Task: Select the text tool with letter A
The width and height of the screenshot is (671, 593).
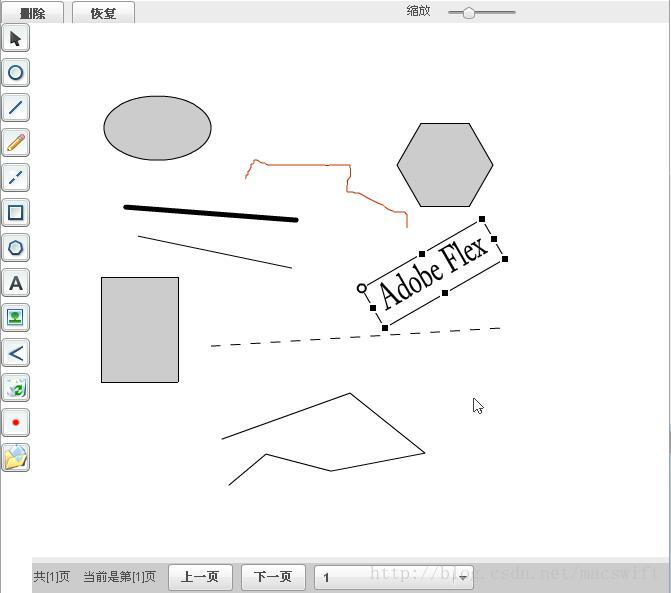Action: click(x=16, y=283)
